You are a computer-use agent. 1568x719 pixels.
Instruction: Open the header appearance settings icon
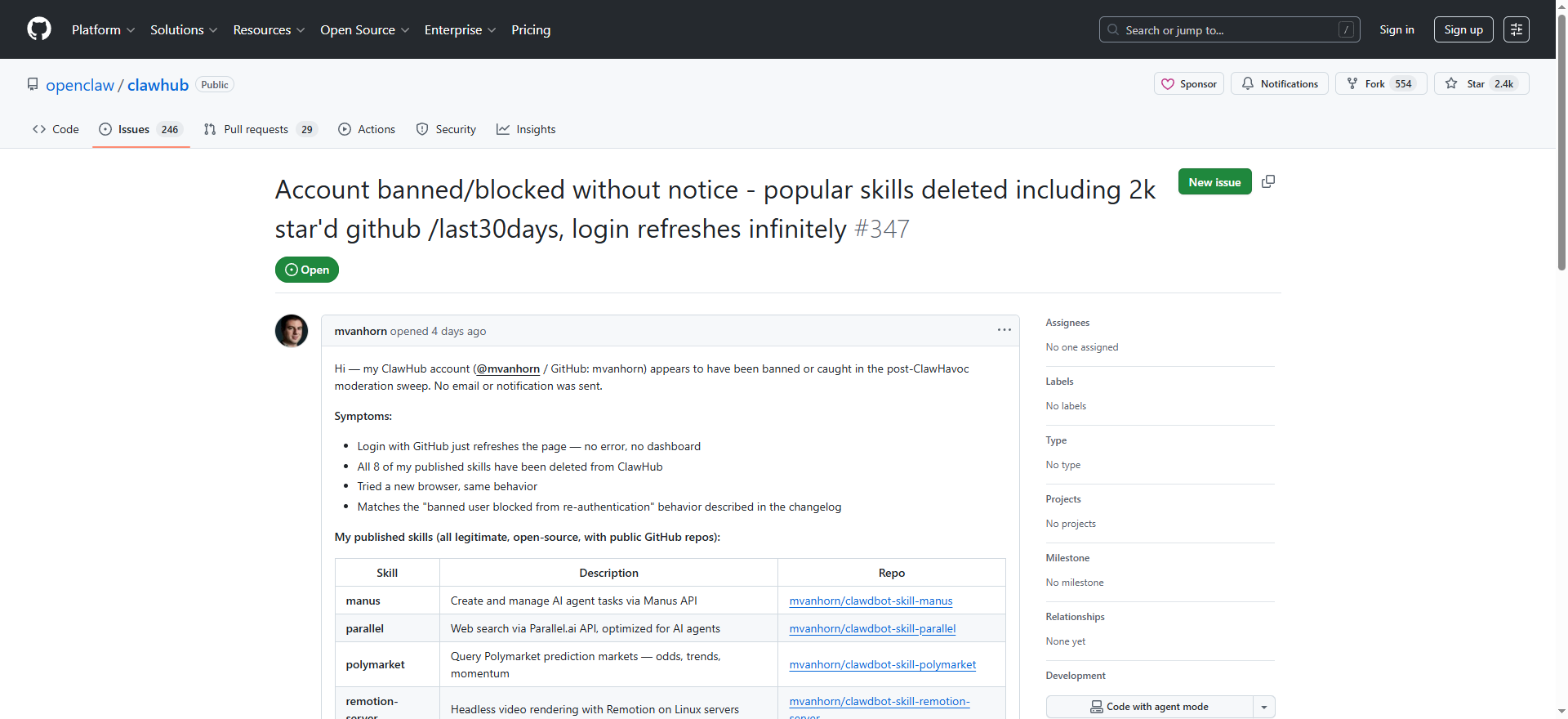tap(1517, 29)
